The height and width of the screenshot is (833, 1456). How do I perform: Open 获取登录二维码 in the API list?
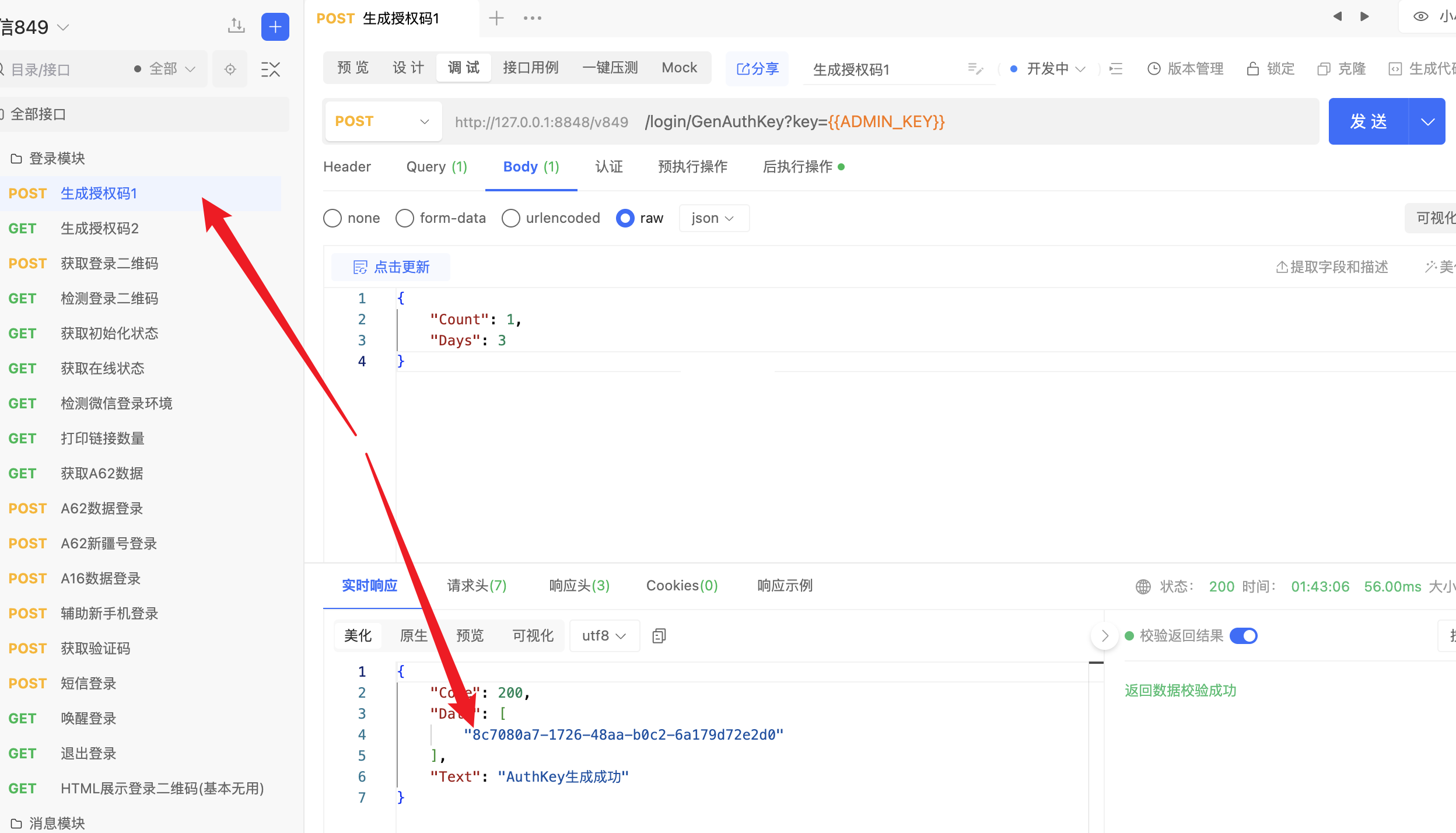(109, 264)
